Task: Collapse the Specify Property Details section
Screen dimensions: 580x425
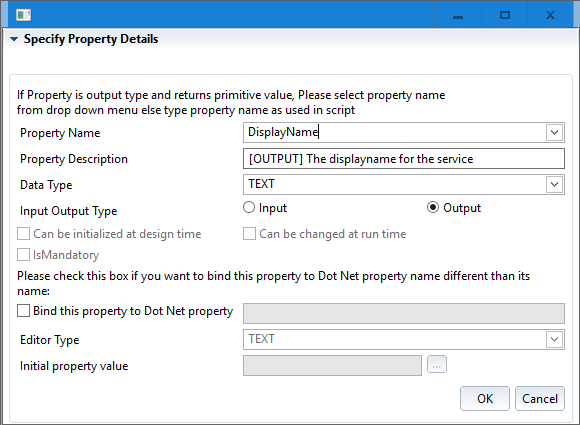Action: [x=14, y=39]
